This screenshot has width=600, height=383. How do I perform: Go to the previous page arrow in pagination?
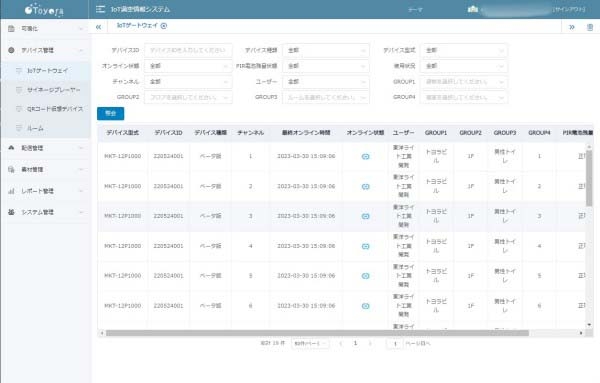340,343
